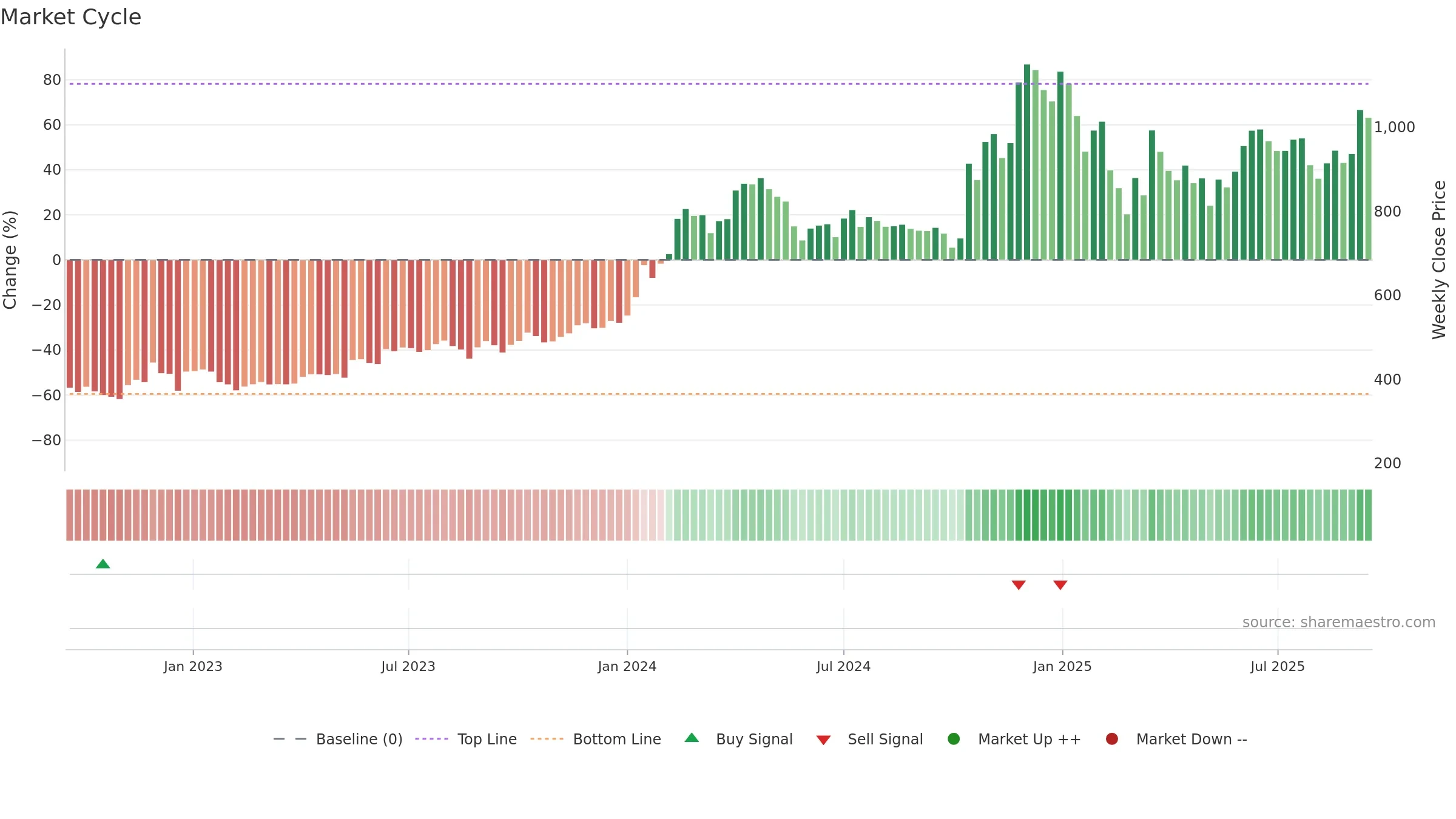Click the purple dotted Top Line legend sample
The width and height of the screenshot is (1456, 819).
(x=431, y=739)
